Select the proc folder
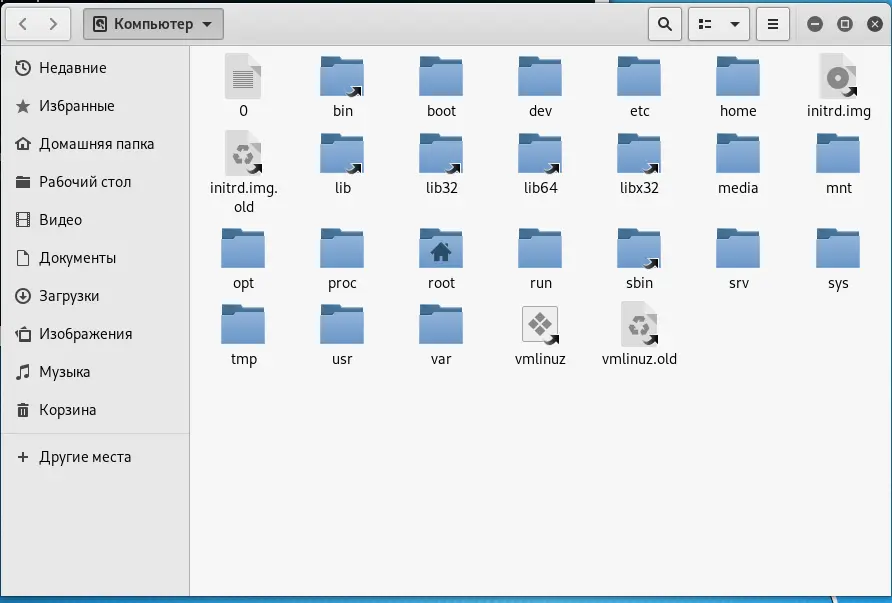Viewport: 892px width, 603px height. [x=342, y=258]
